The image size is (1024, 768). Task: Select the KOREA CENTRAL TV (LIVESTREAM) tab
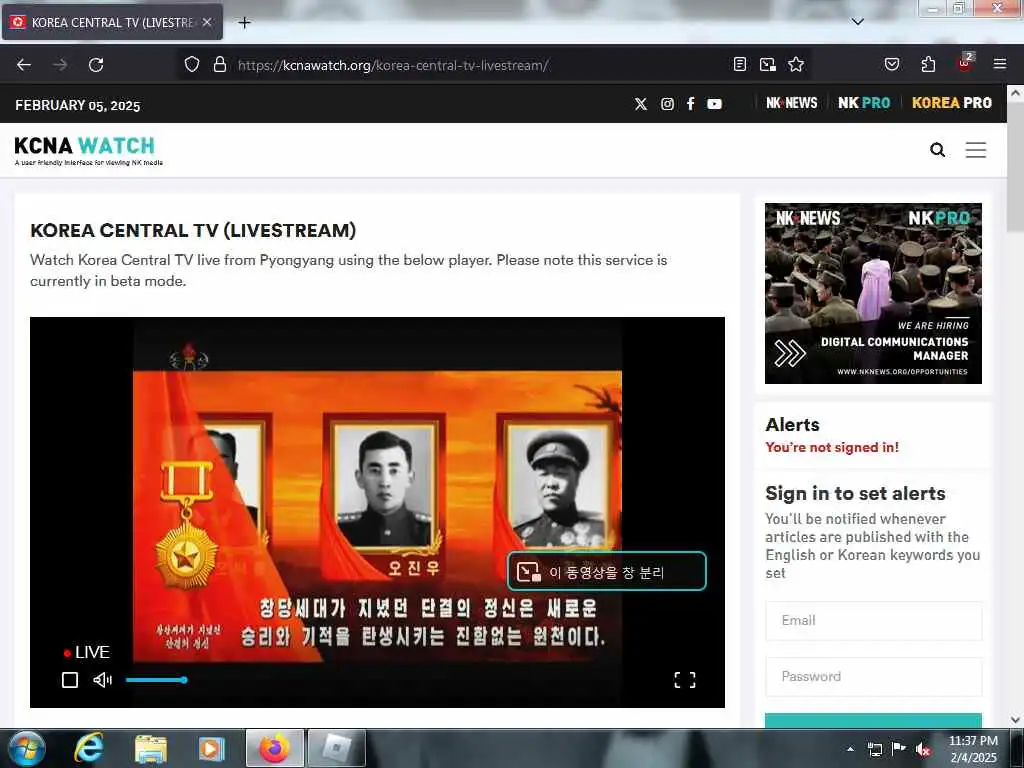click(x=113, y=22)
